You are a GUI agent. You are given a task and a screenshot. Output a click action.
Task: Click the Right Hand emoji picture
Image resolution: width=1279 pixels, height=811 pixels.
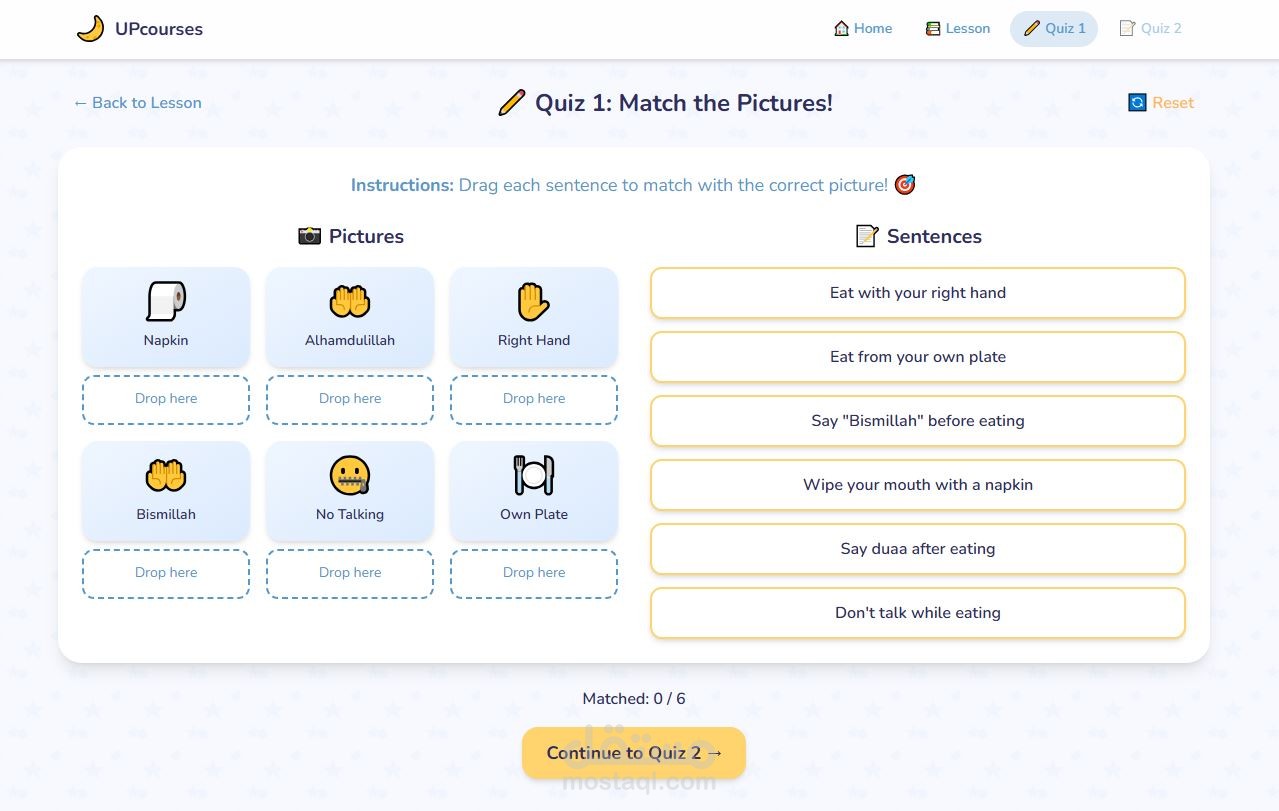click(534, 302)
